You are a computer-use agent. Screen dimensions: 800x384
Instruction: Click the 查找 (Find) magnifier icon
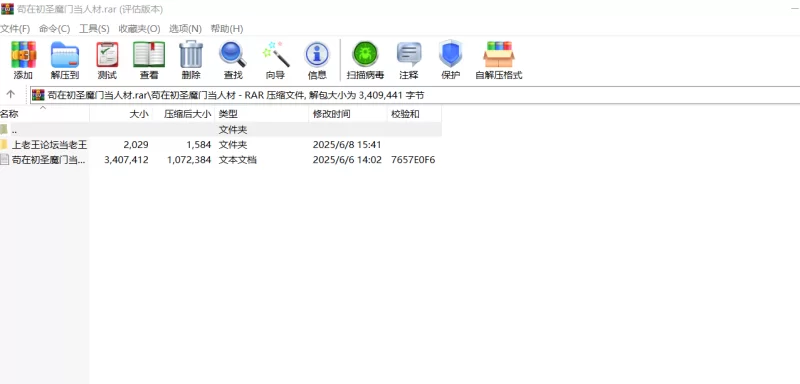tap(233, 55)
